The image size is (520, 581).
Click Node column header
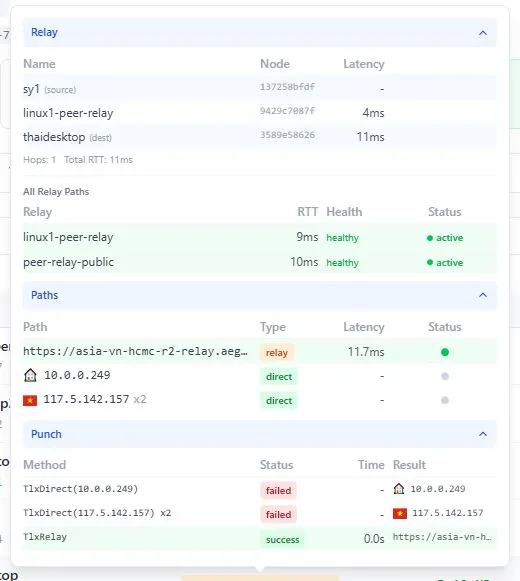(x=275, y=64)
